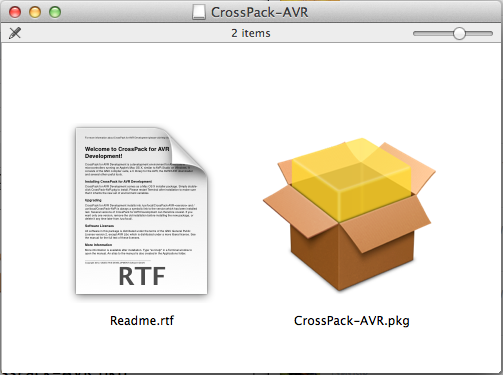Click the CrossPack-AVR.pkg file name label

pos(352,320)
